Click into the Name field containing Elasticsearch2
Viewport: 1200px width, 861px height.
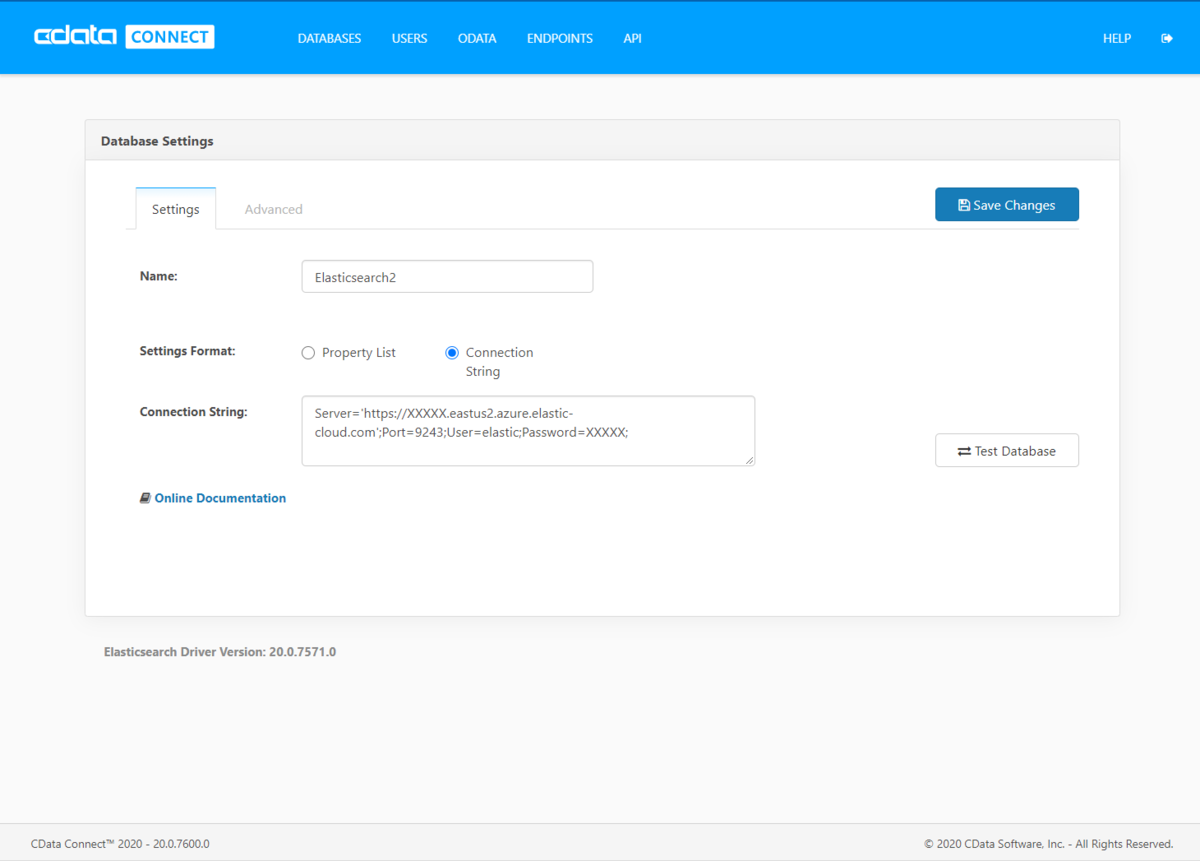[447, 277]
